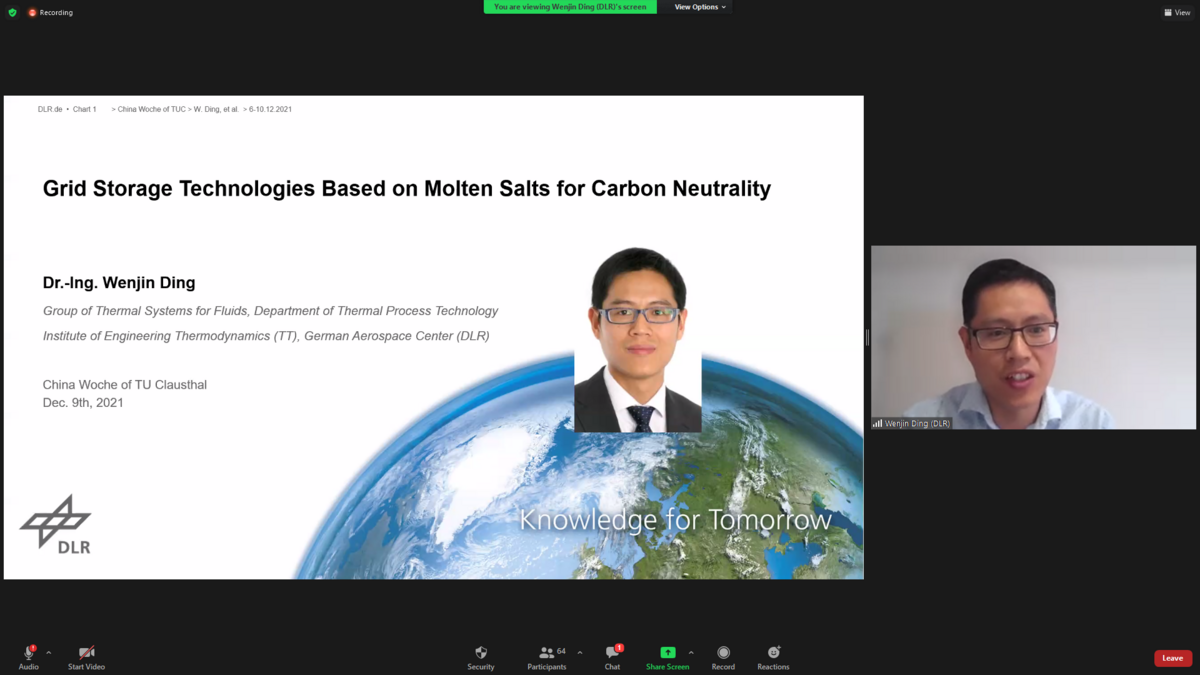
Task: Click "Institute of Engineering Thermodynamics (TT)" line
Action: (266, 336)
